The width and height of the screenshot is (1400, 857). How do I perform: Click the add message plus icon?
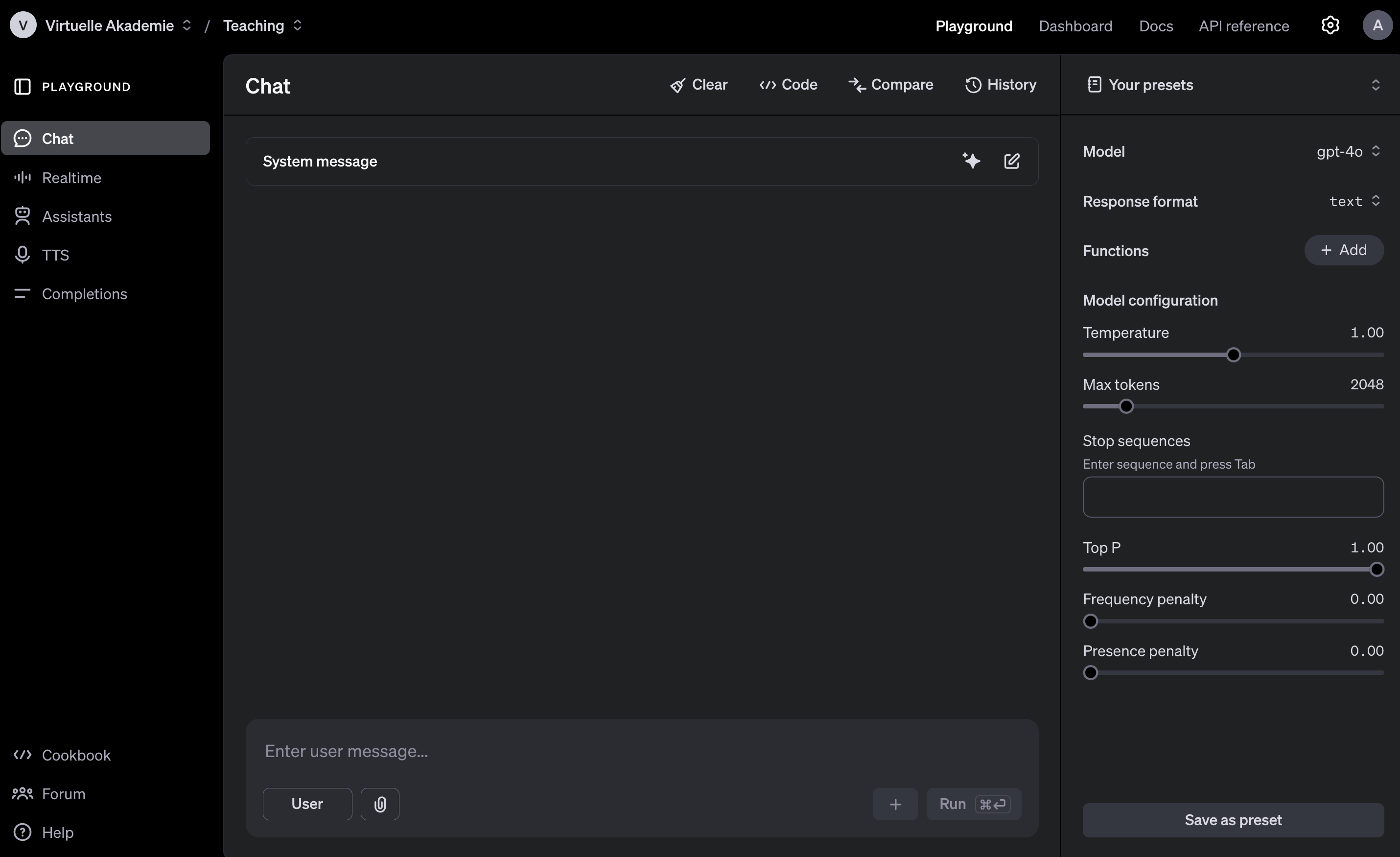(x=895, y=804)
